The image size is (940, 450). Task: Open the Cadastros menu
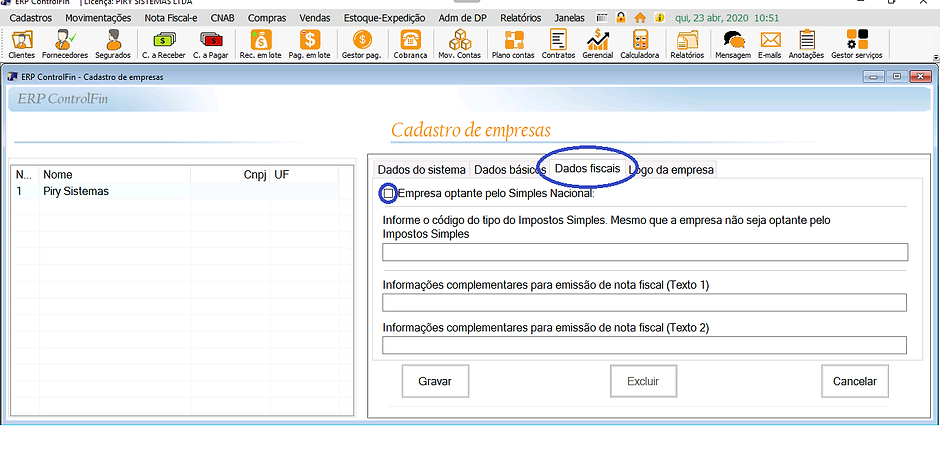[x=31, y=18]
